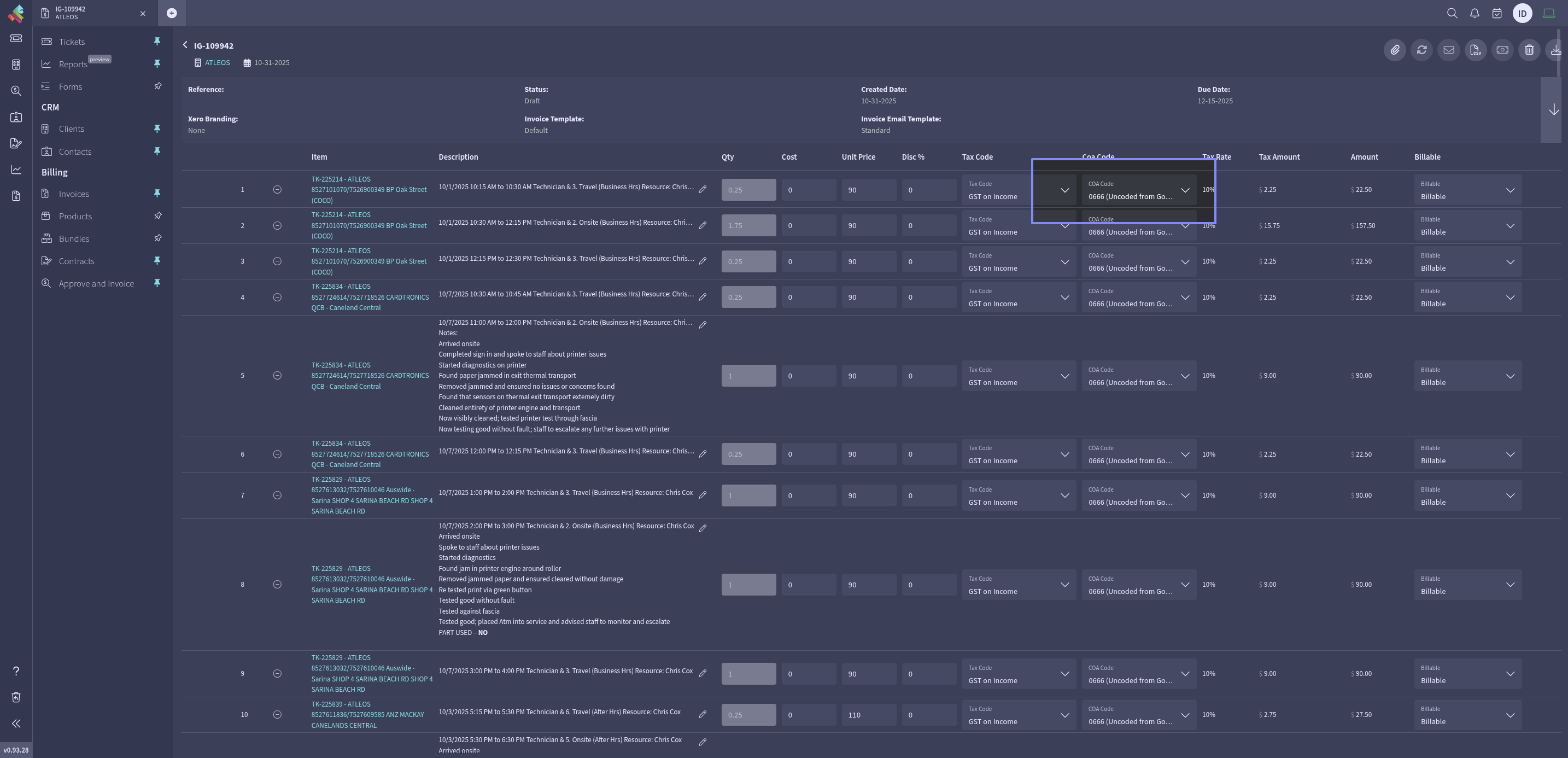The height and width of the screenshot is (758, 1568).
Task: Open Tax Code dropdown for row 7
Action: point(1019,495)
